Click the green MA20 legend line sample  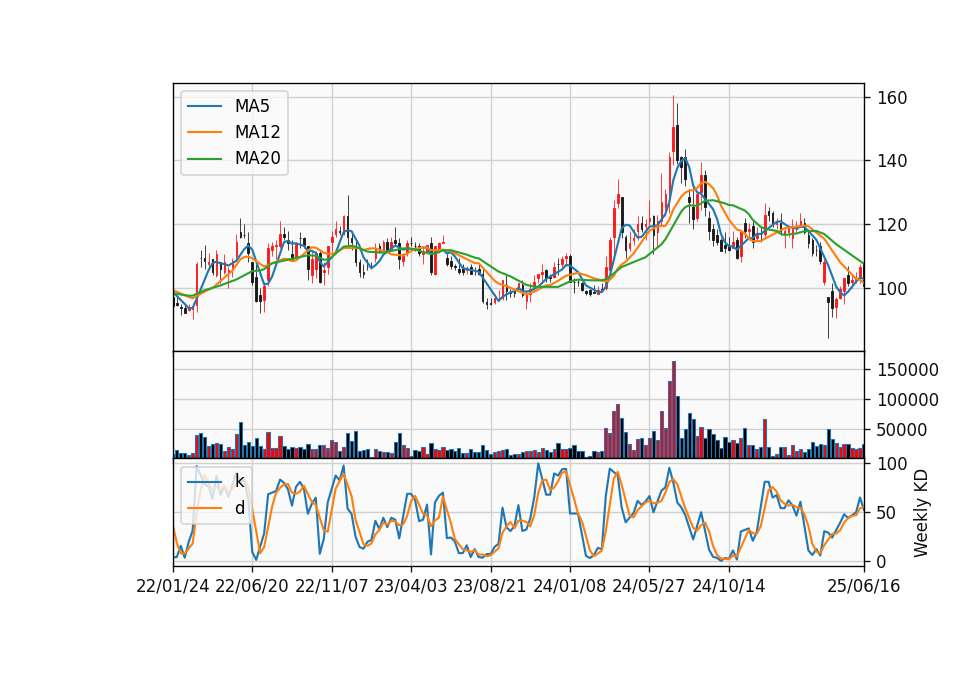point(204,159)
